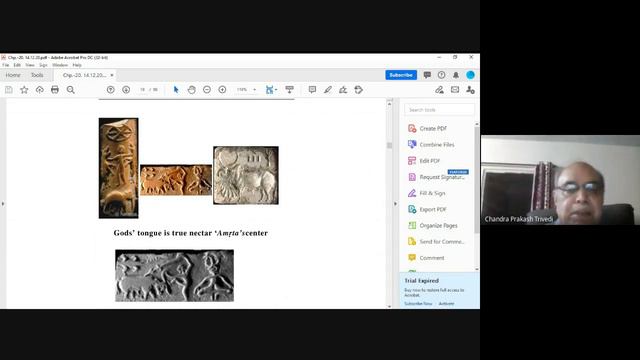Select the highlighter pen tool

click(x=328, y=90)
